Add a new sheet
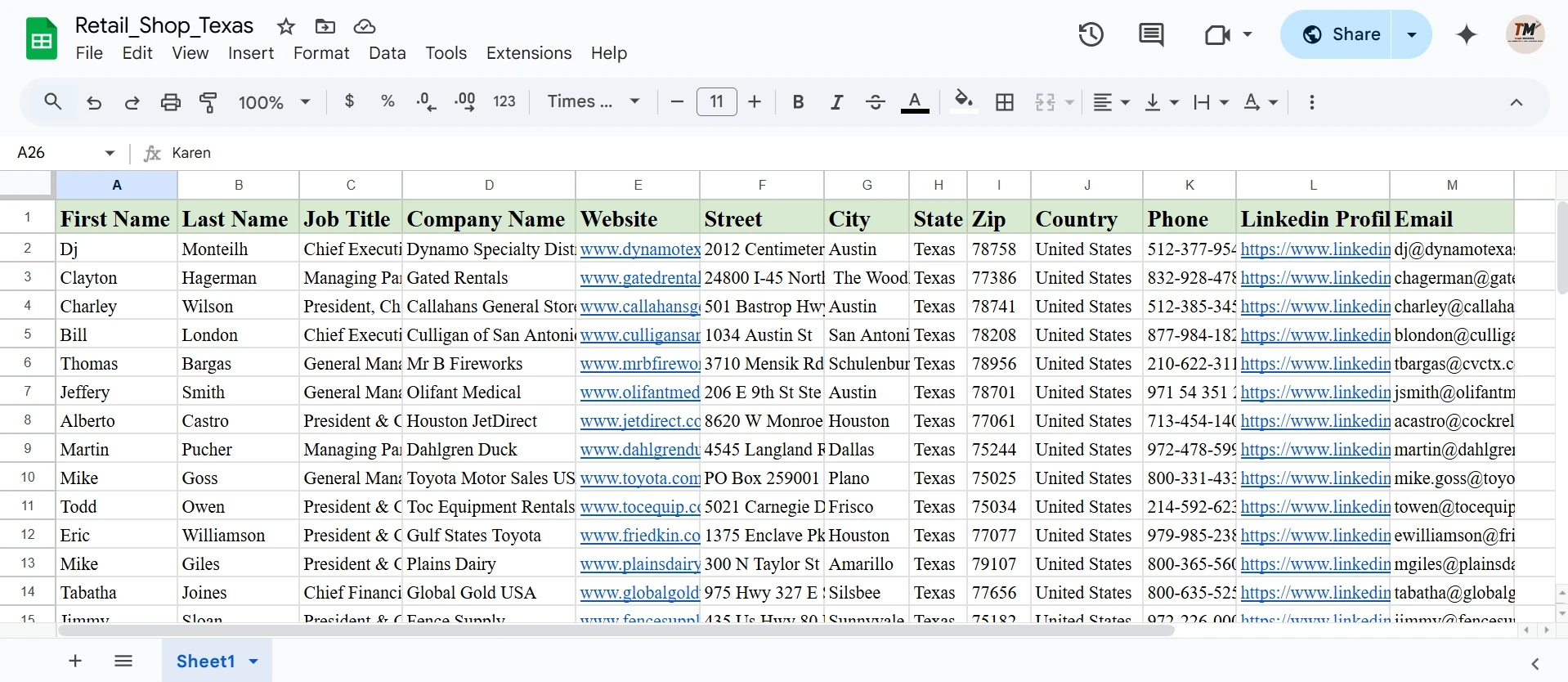The image size is (1568, 682). pos(75,661)
